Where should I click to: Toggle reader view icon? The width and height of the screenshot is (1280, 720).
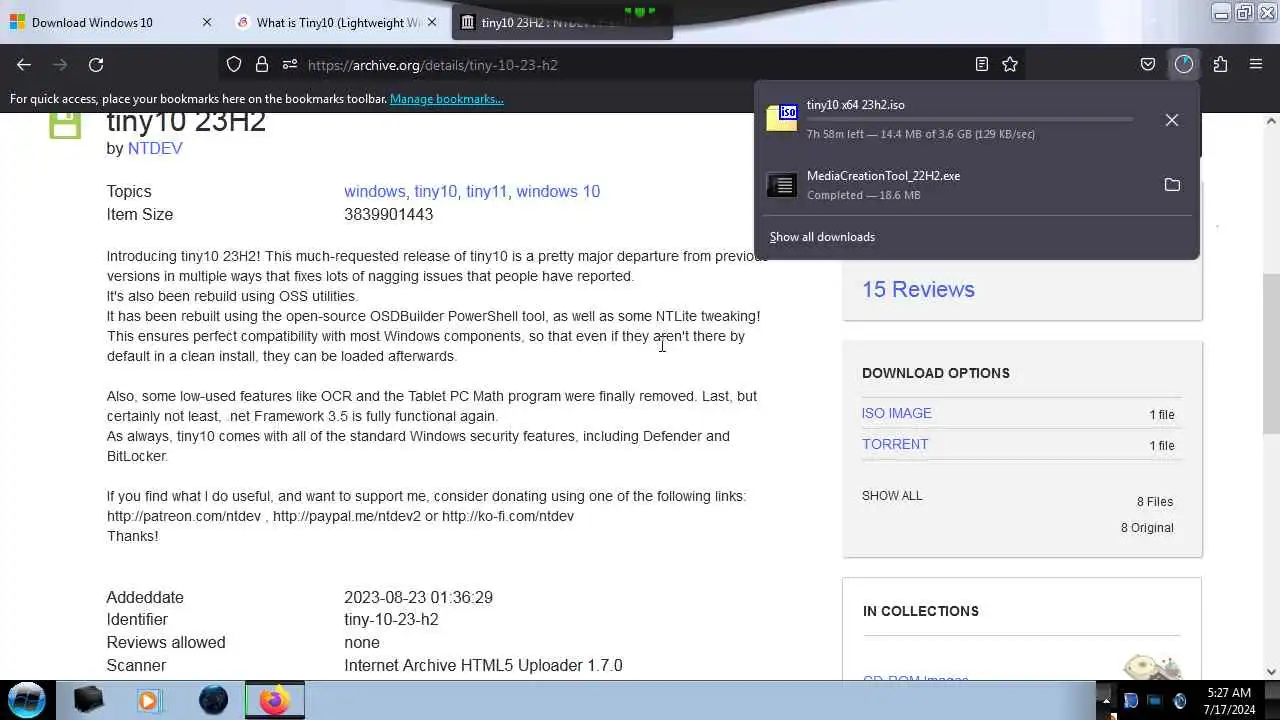[982, 64]
